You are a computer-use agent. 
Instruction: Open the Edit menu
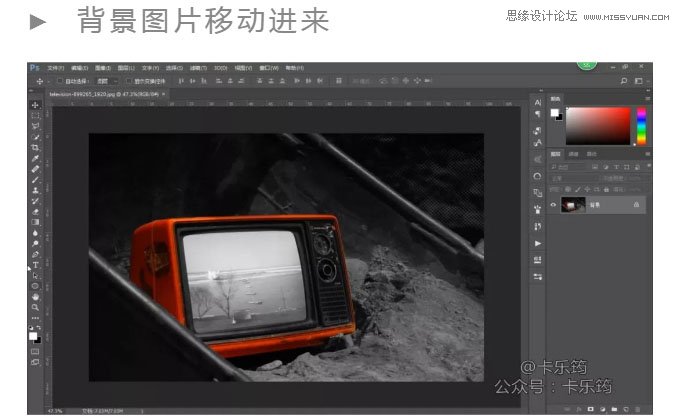click(x=79, y=68)
